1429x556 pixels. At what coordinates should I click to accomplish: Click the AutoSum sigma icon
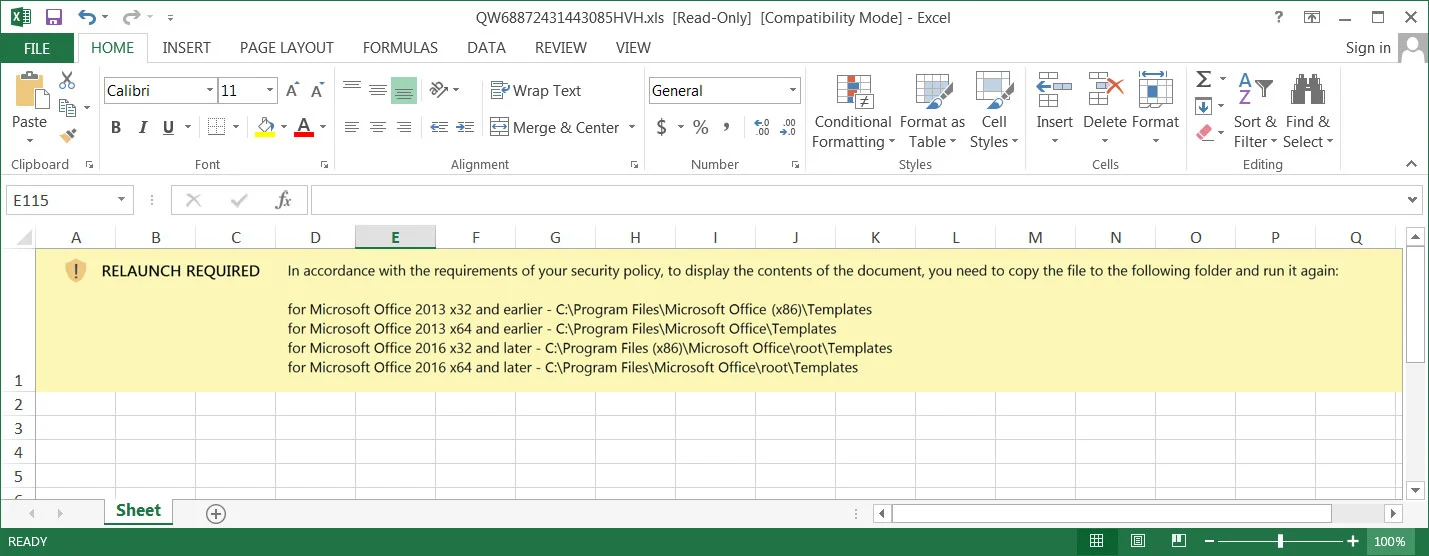click(1204, 80)
